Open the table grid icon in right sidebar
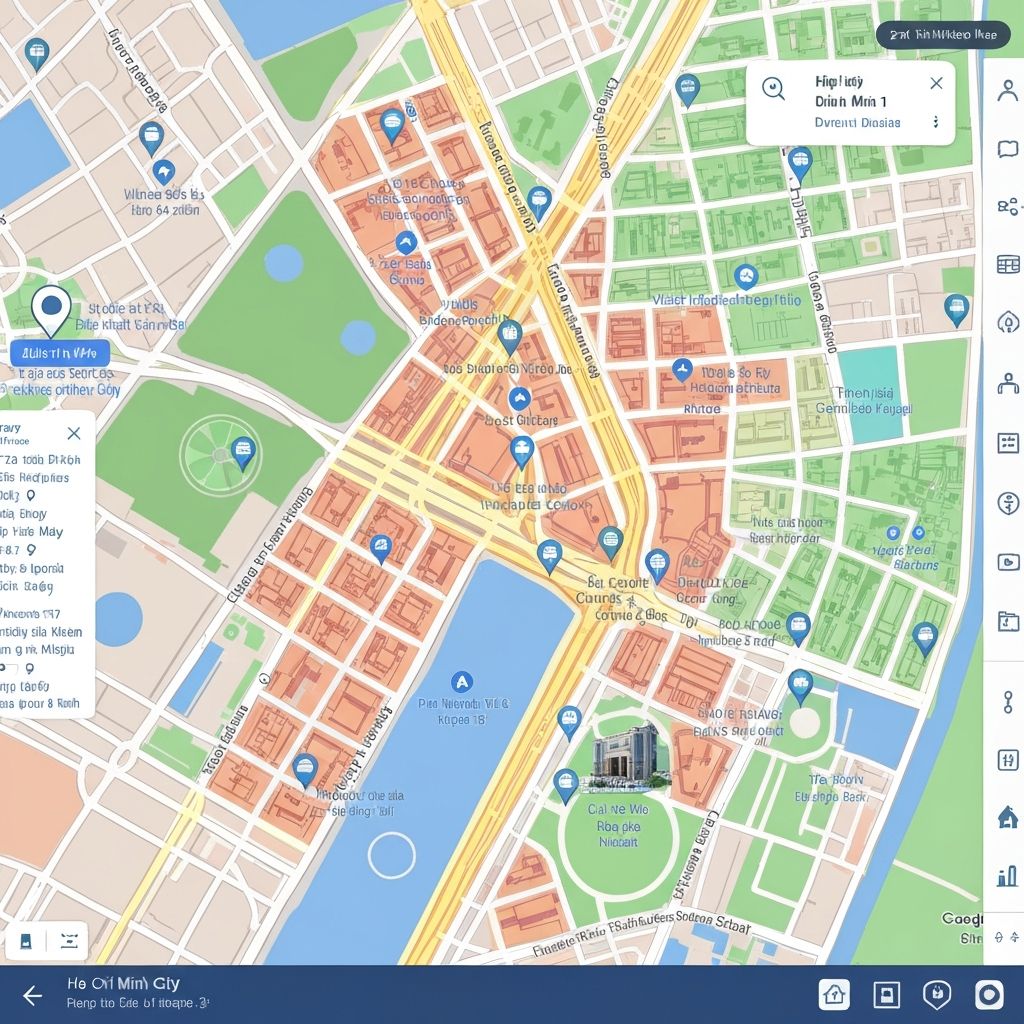Viewport: 1024px width, 1024px height. tap(1008, 265)
